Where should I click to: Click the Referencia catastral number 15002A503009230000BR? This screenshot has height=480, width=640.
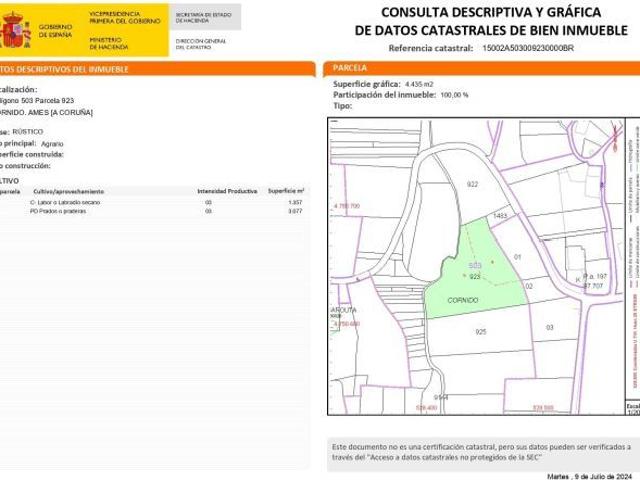click(x=527, y=47)
